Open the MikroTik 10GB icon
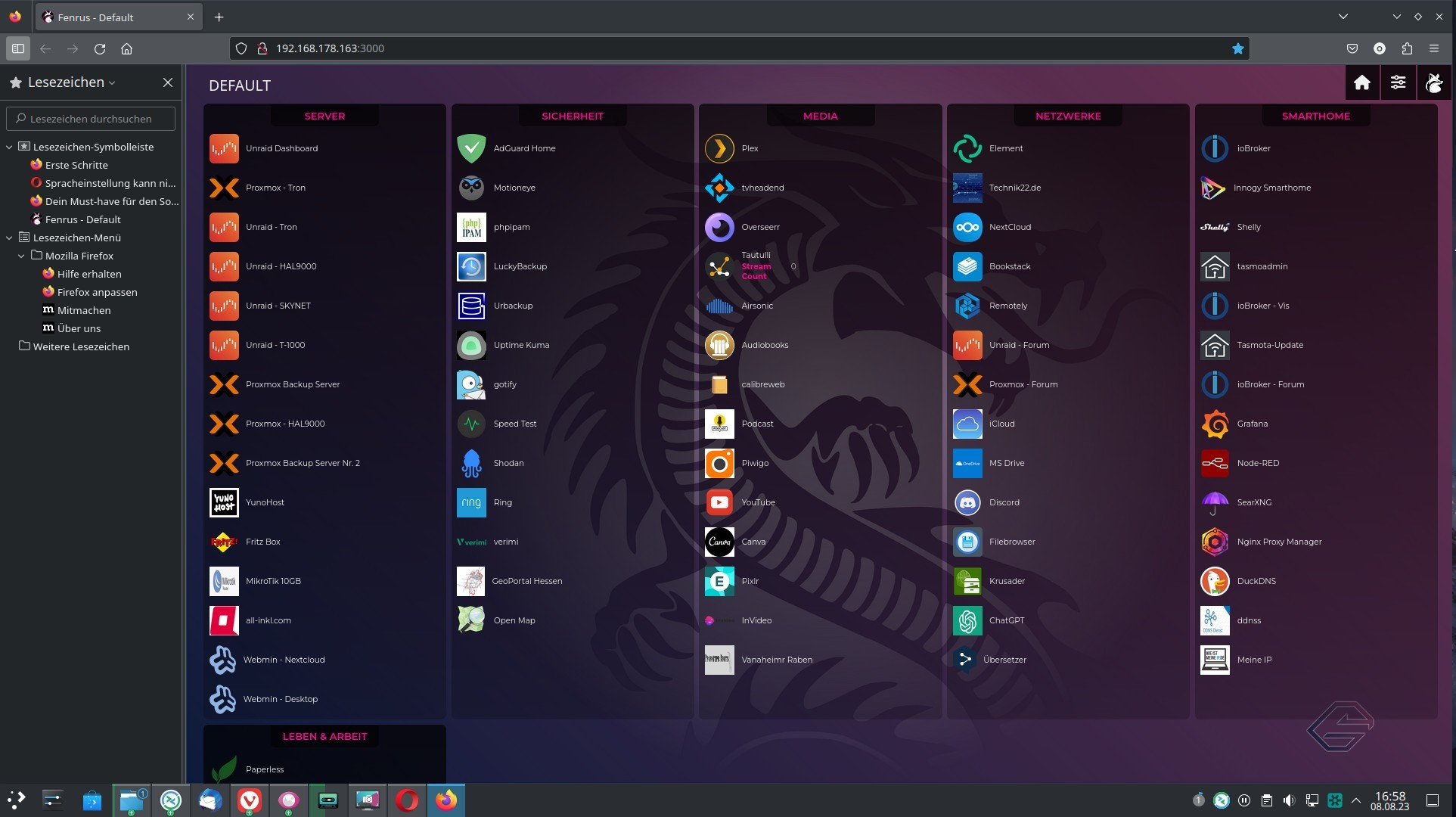 [224, 581]
